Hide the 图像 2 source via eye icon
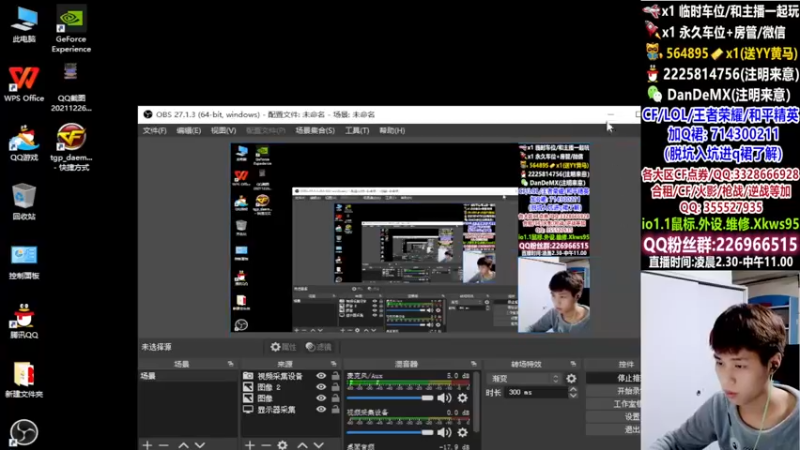This screenshot has height=450, width=800. point(321,387)
